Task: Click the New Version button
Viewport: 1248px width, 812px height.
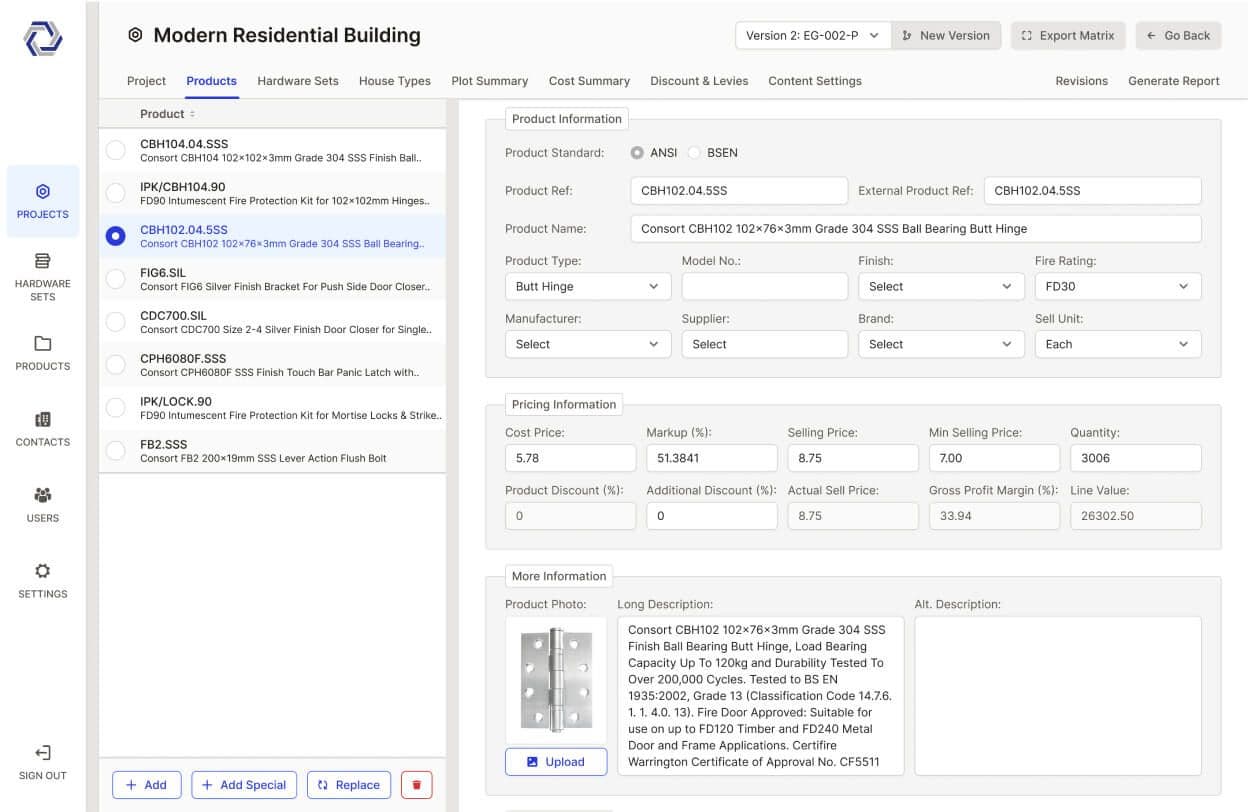Action: coord(946,35)
